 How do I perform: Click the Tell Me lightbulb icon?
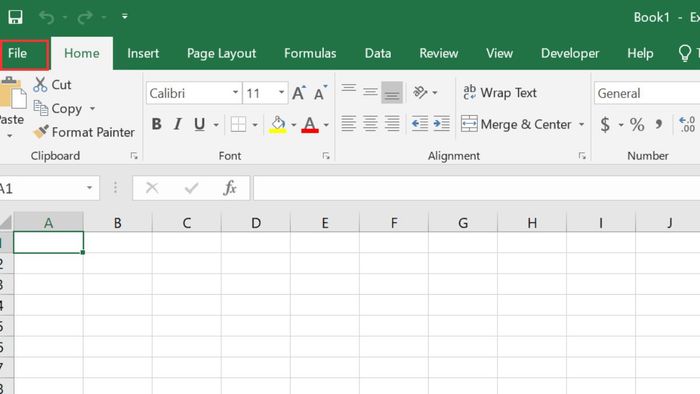pyautogui.click(x=684, y=53)
